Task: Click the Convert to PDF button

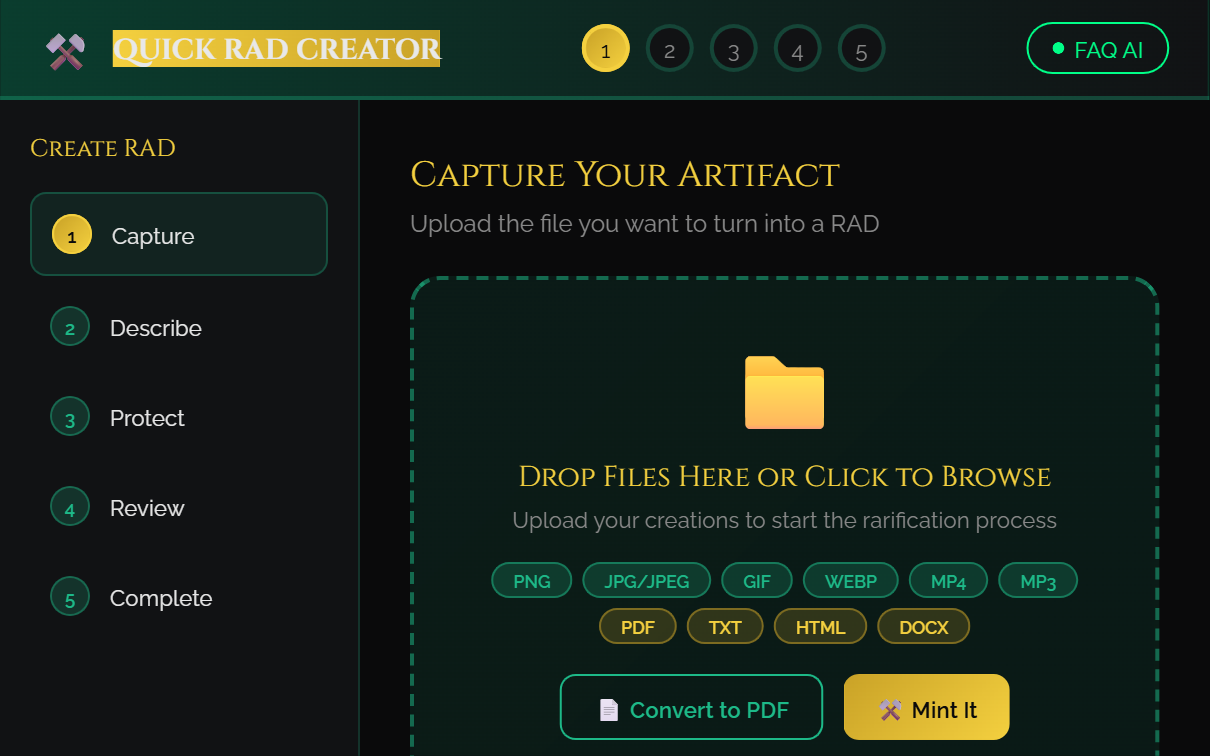Action: (x=691, y=707)
